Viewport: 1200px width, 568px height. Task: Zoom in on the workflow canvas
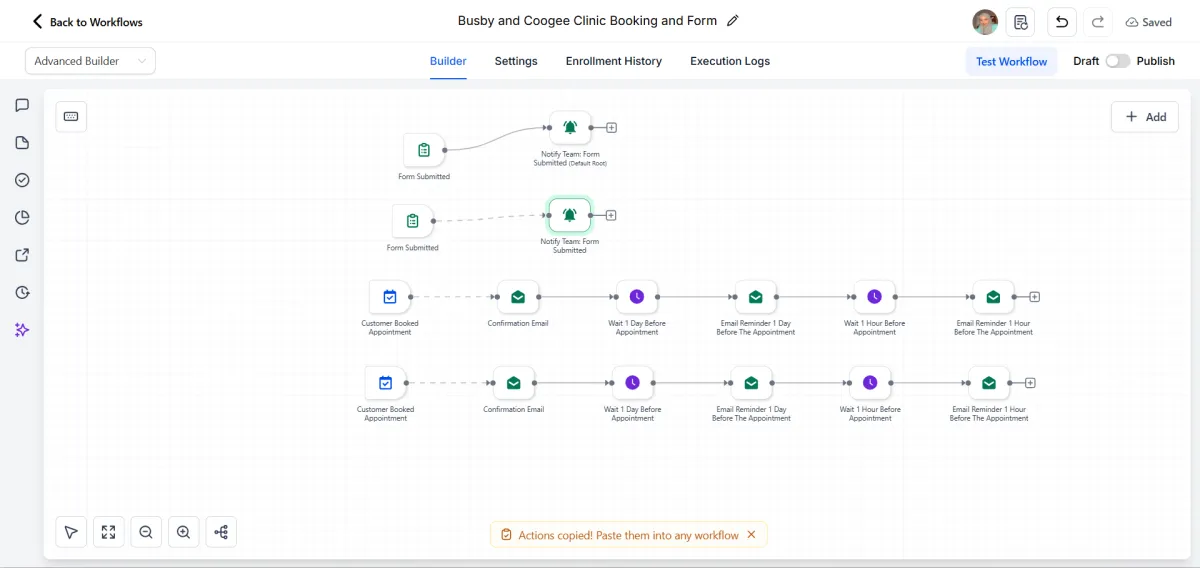183,532
